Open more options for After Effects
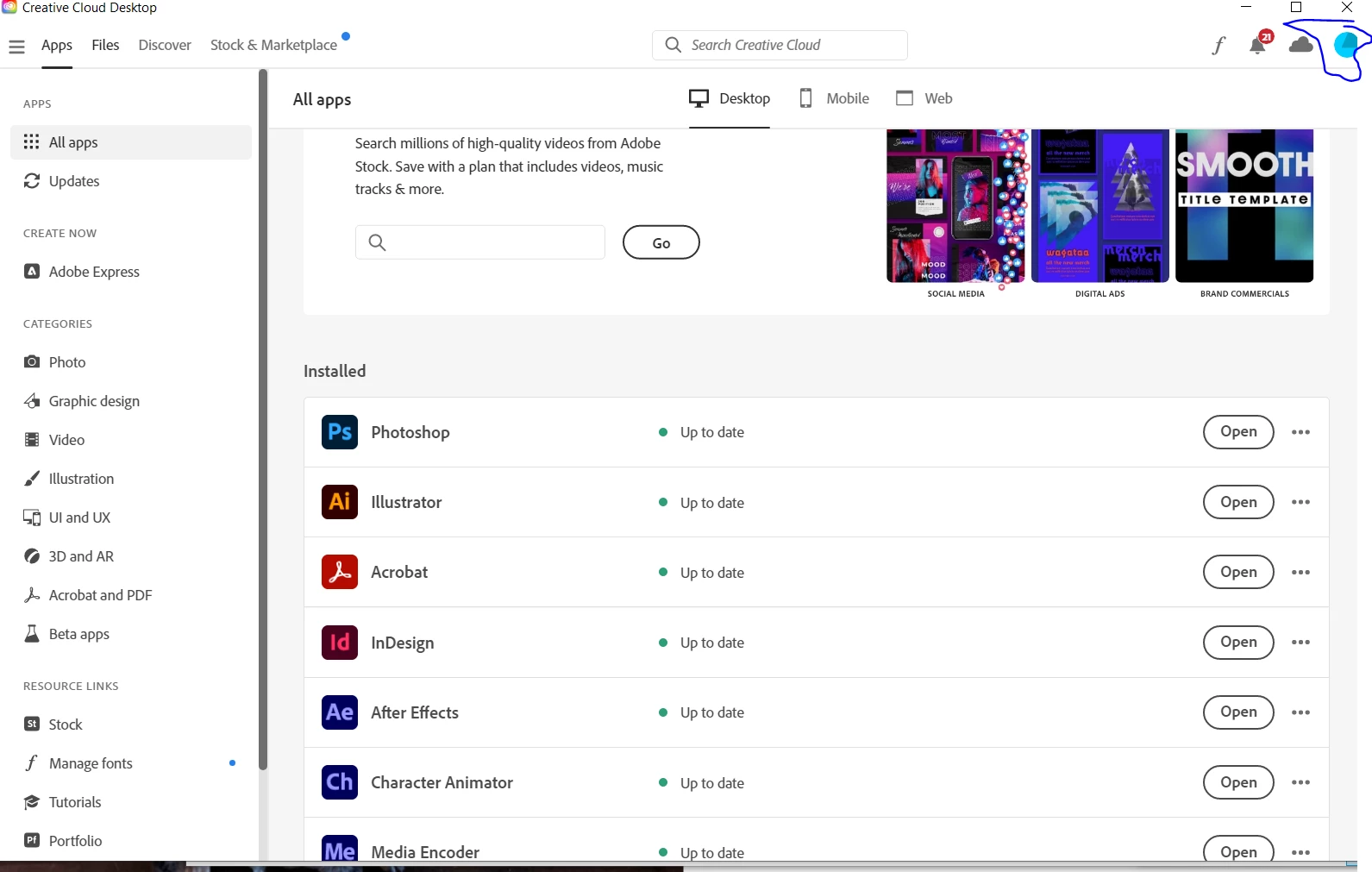Screen dimensions: 1372x872 click(x=1300, y=712)
